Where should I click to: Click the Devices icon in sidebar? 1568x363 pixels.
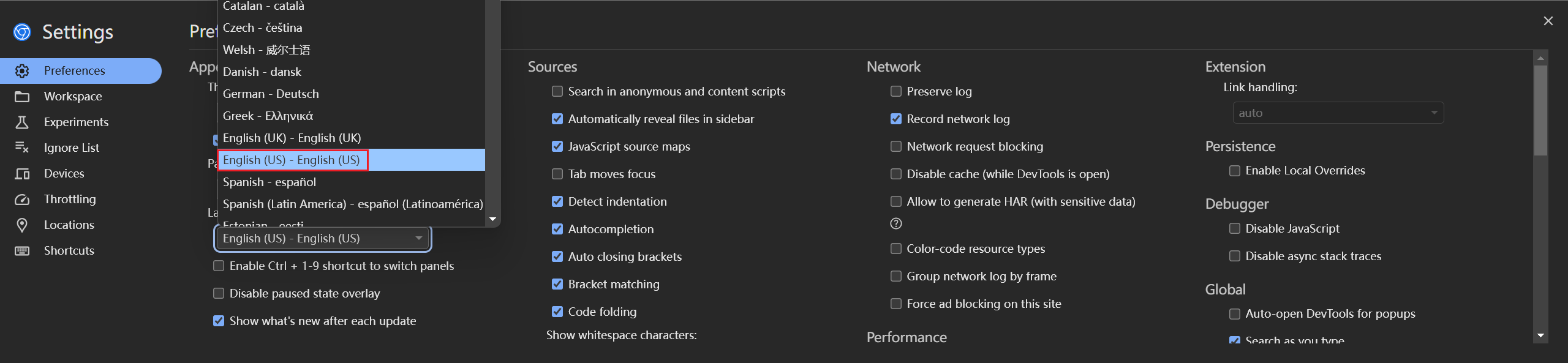22,174
